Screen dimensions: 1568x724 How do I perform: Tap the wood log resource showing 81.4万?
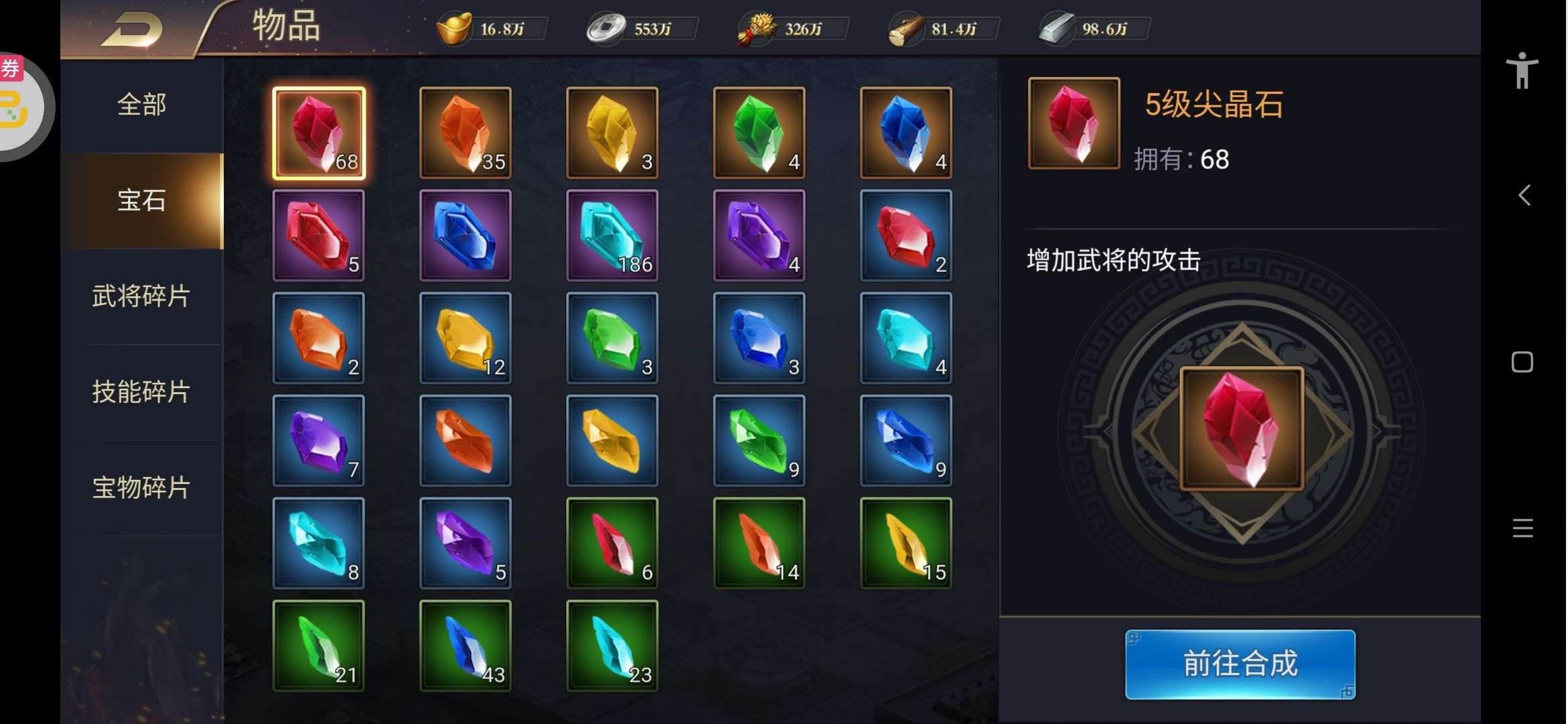pos(907,29)
